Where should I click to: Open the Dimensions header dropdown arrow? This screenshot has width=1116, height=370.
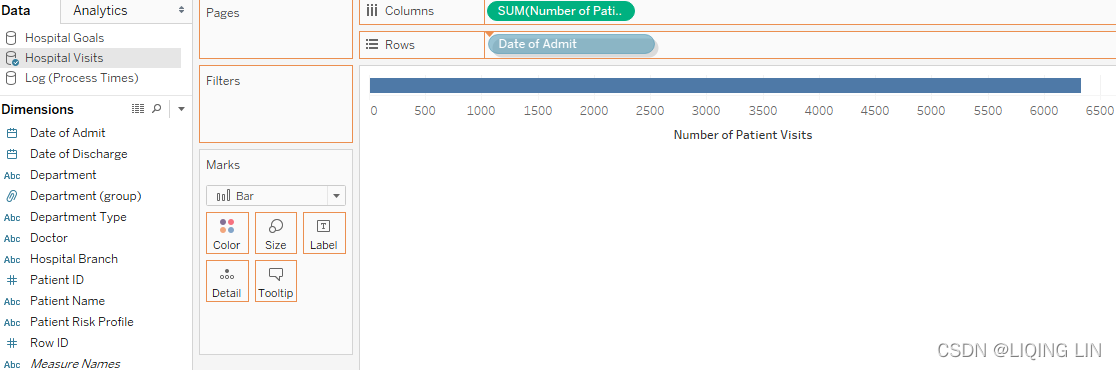coord(181,110)
